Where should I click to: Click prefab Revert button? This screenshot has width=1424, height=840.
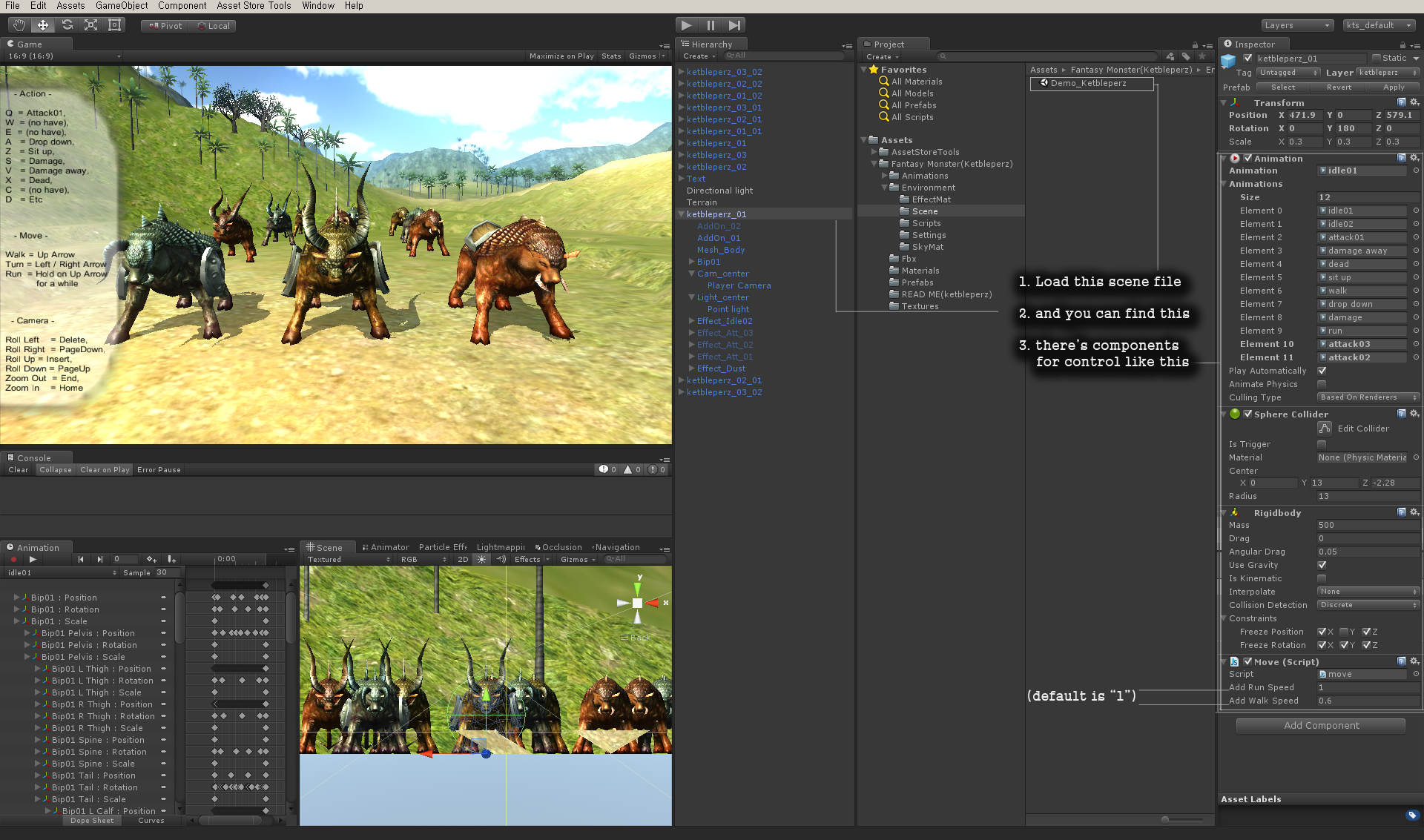(x=1339, y=87)
